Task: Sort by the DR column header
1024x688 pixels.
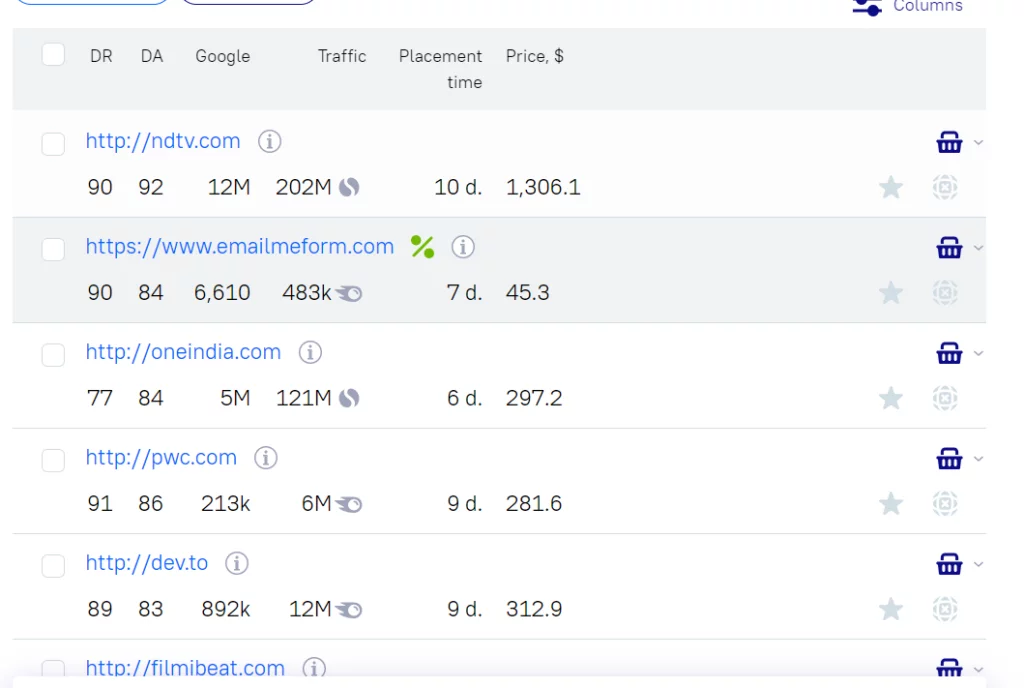Action: click(101, 56)
